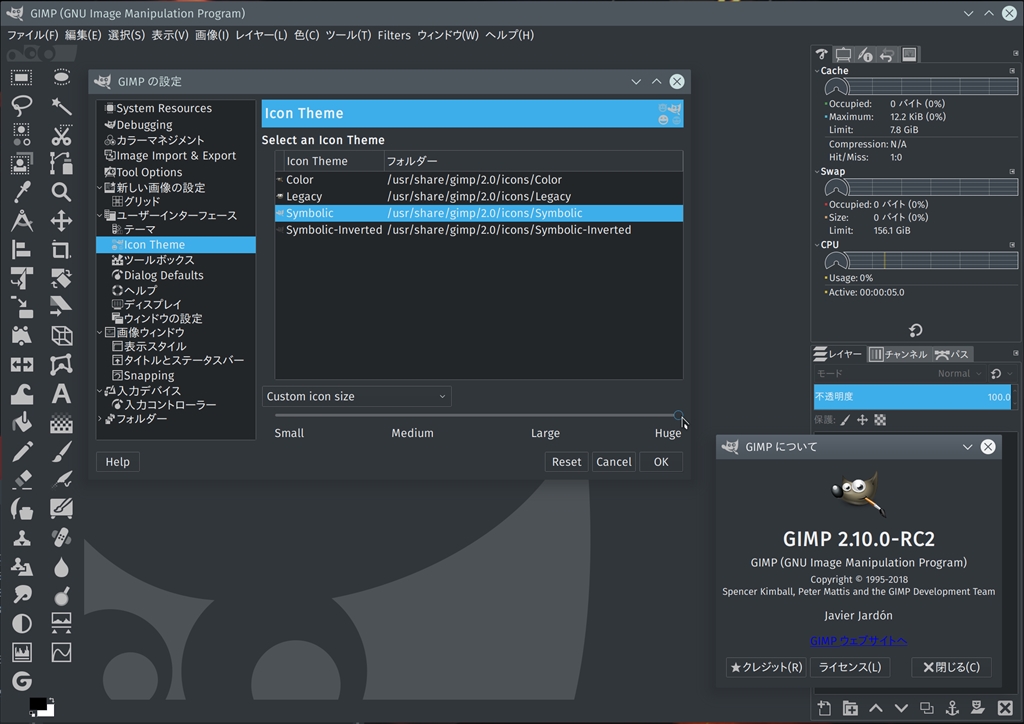Screen dimensions: 1024x724
Task: Click OK in GIMP の設定 dialog
Action: (661, 462)
